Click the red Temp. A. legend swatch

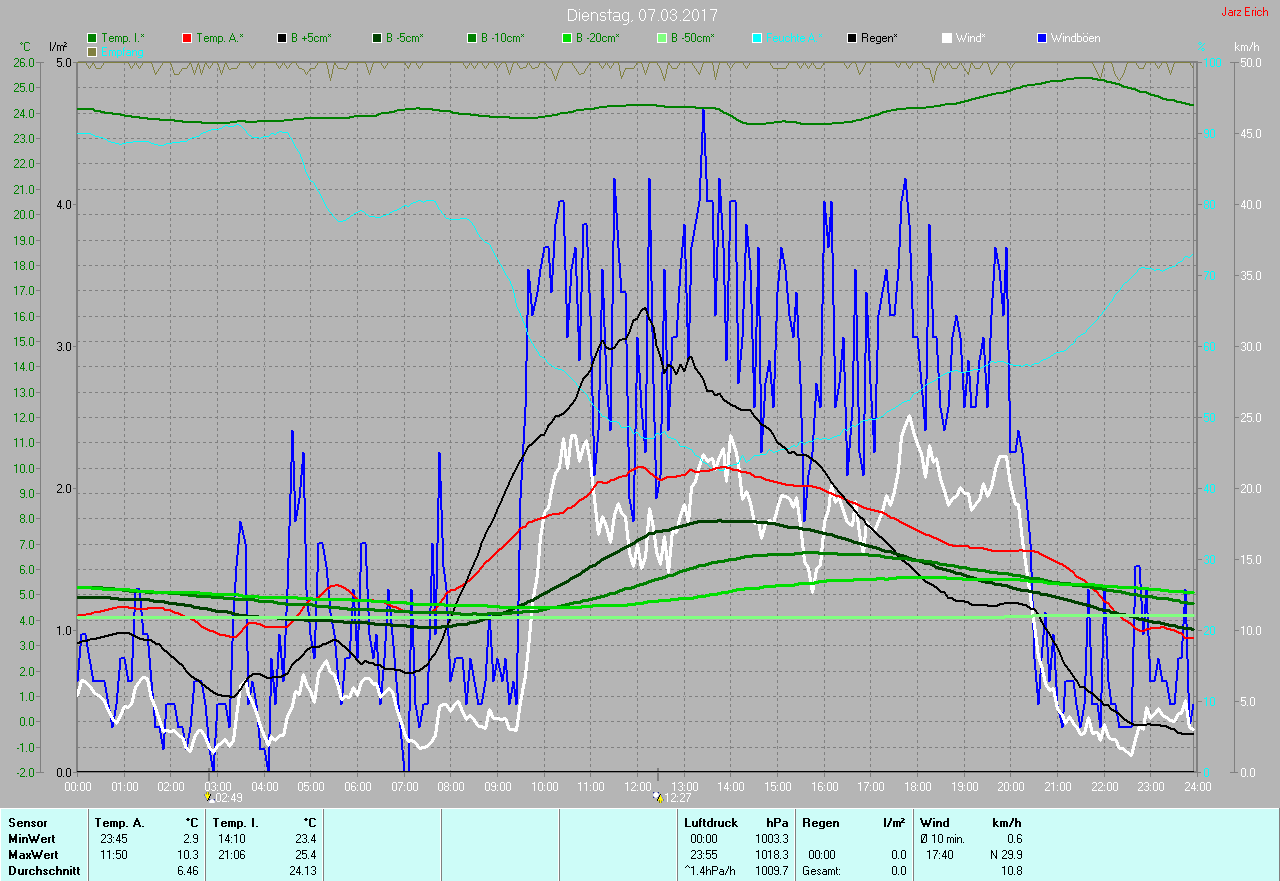coord(188,38)
